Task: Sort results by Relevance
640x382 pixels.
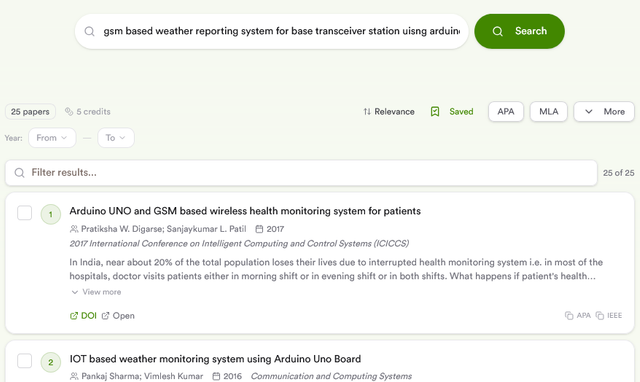Action: point(389,111)
